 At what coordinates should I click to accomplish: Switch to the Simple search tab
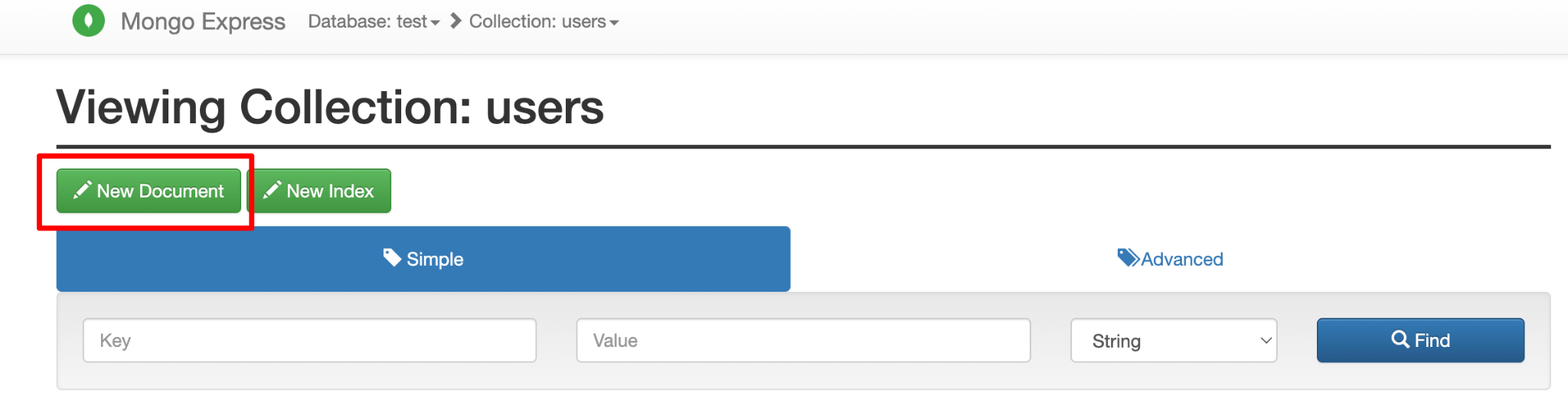pyautogui.click(x=423, y=259)
